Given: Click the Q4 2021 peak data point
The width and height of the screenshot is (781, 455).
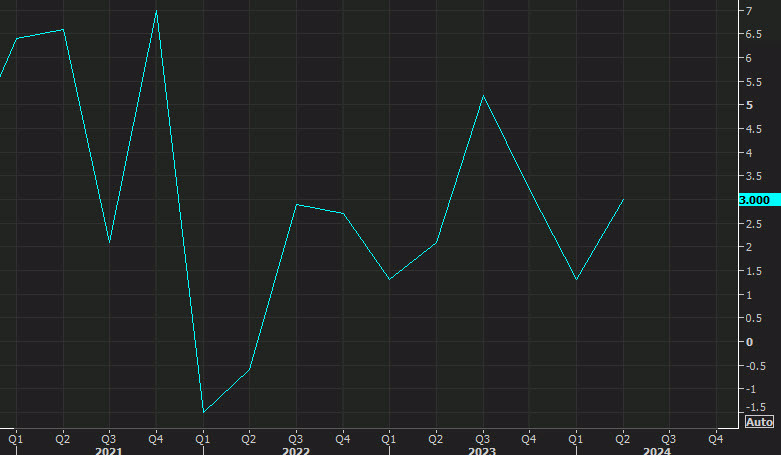Looking at the screenshot, I should coord(156,11).
